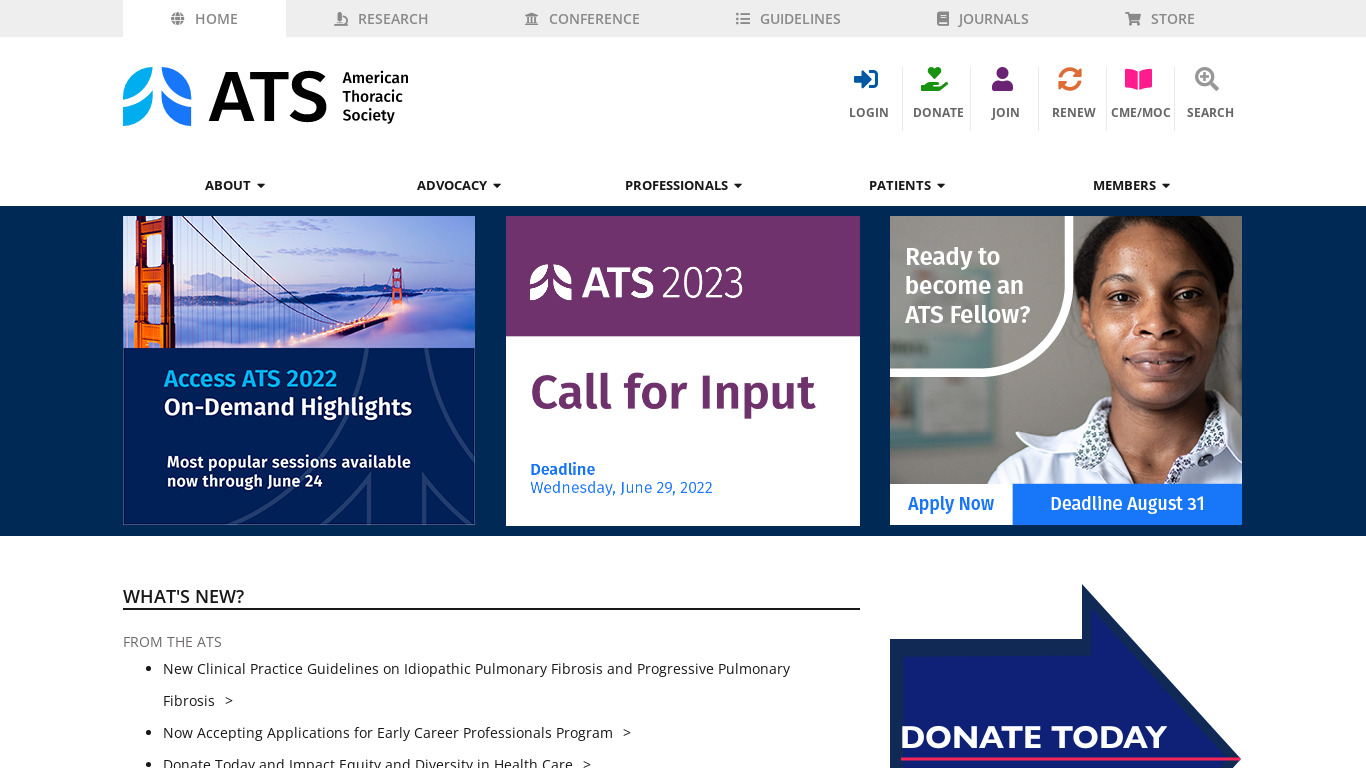Open the RESEARCH tab
Viewport: 1366px width, 768px height.
pyautogui.click(x=381, y=19)
